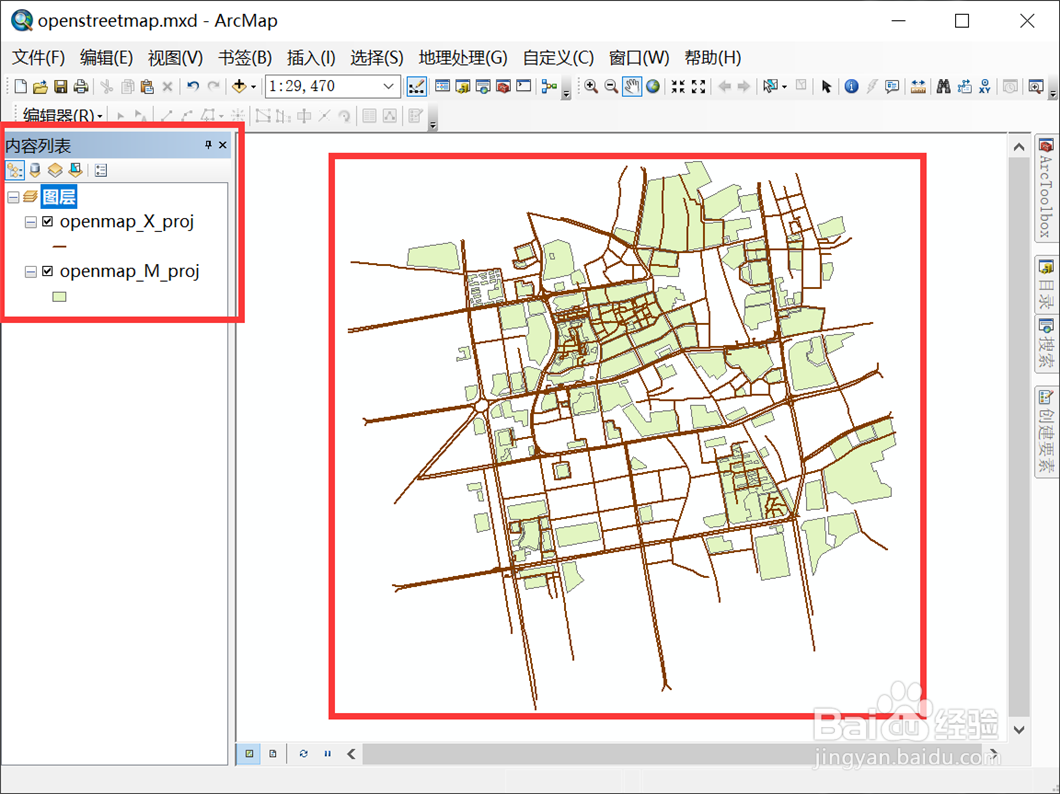This screenshot has width=1060, height=794.
Task: Select the Zoom In tool
Action: [591, 86]
